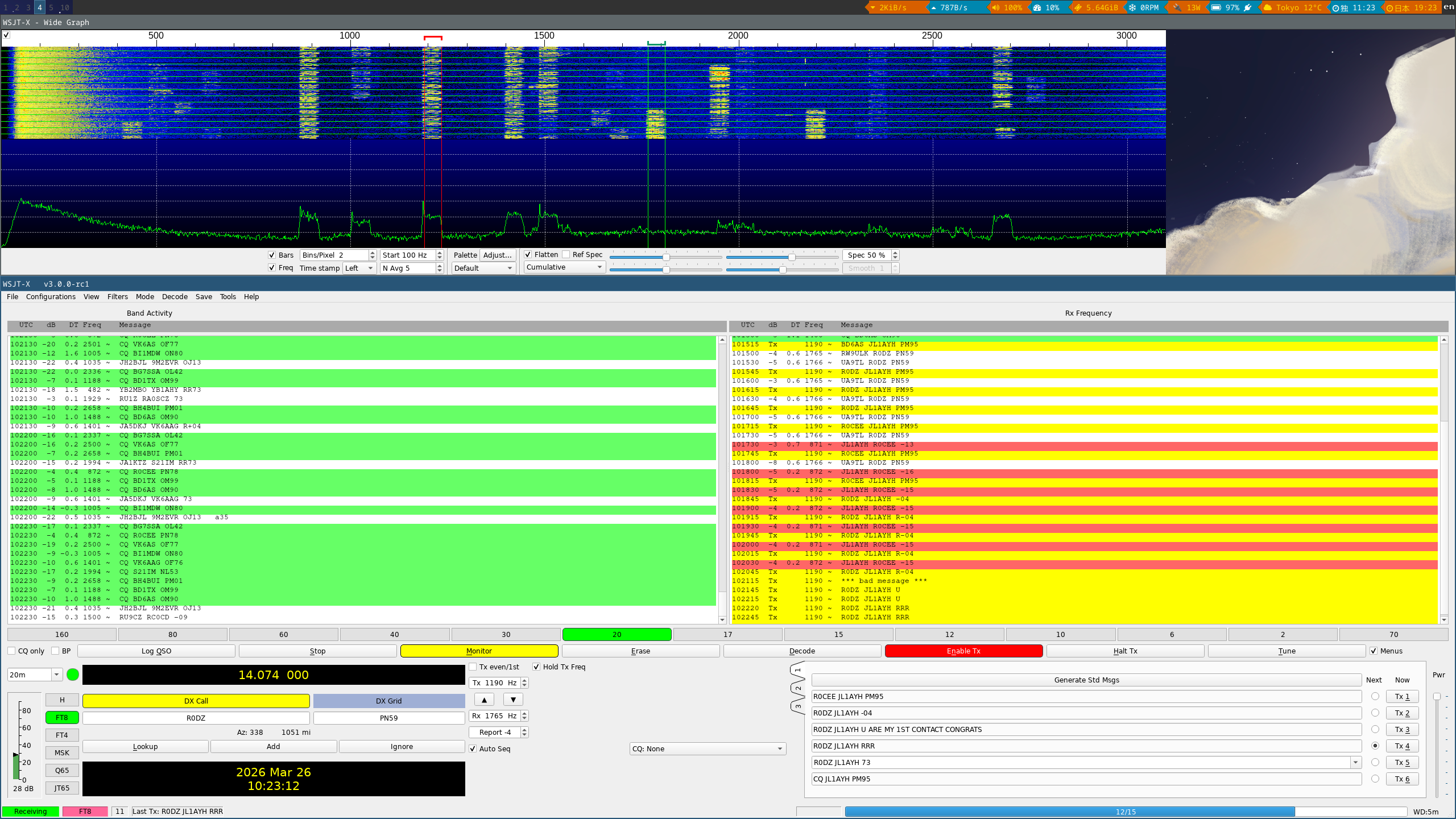The image size is (1456, 819).
Task: Open the Tools menu
Action: 228,296
